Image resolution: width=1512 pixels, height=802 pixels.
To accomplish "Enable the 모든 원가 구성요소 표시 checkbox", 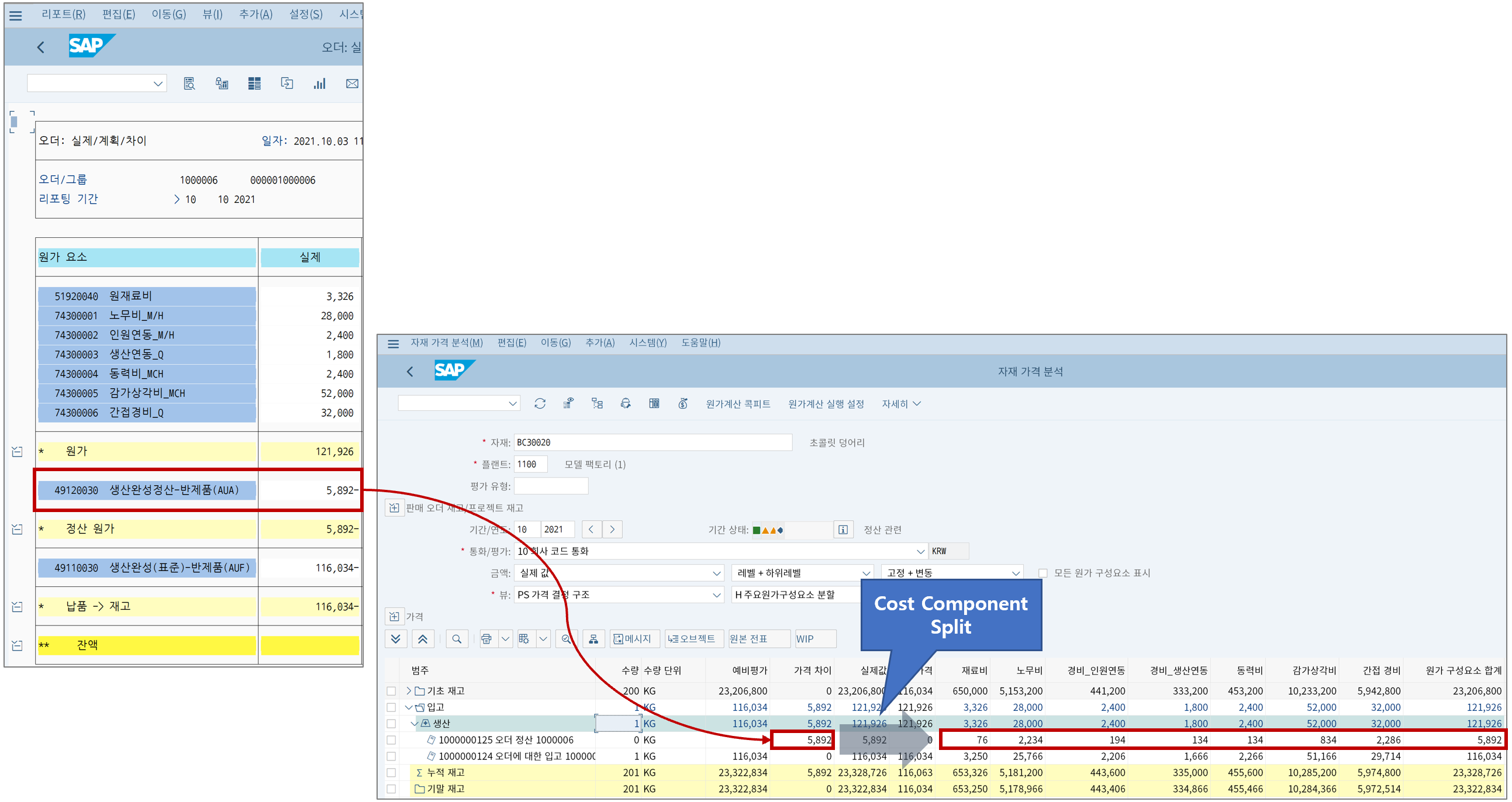I will click(x=1042, y=573).
